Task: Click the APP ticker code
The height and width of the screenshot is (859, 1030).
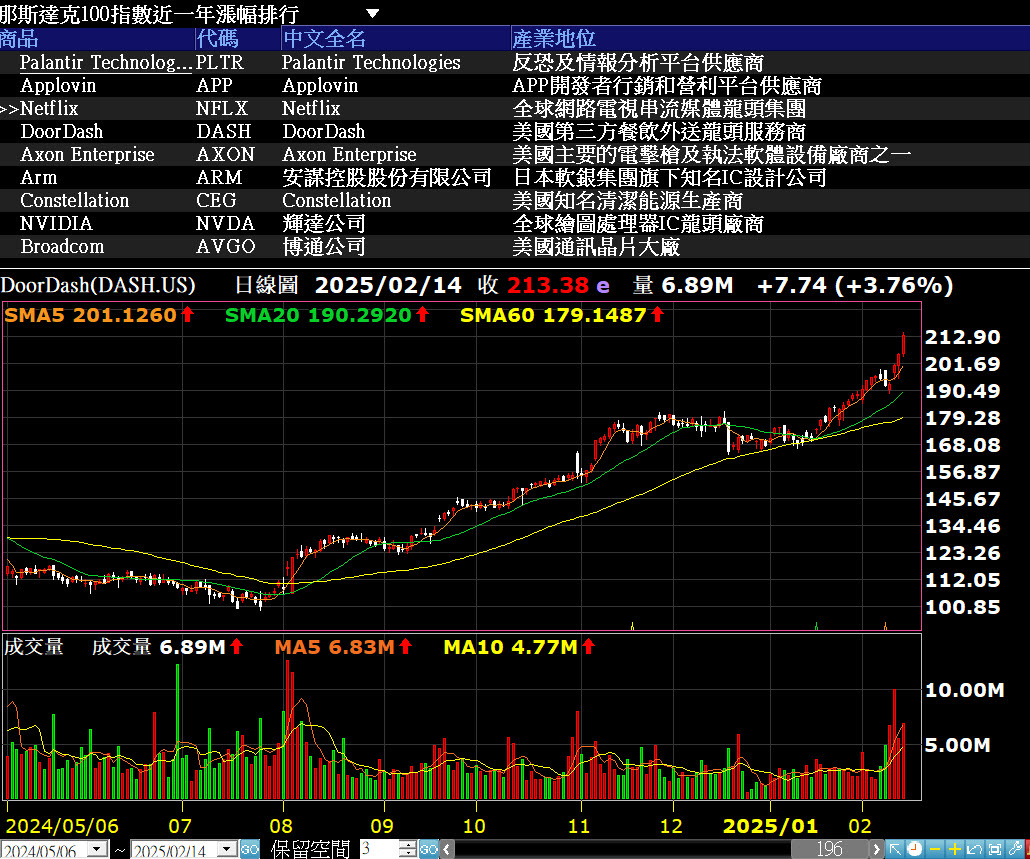Action: 214,85
